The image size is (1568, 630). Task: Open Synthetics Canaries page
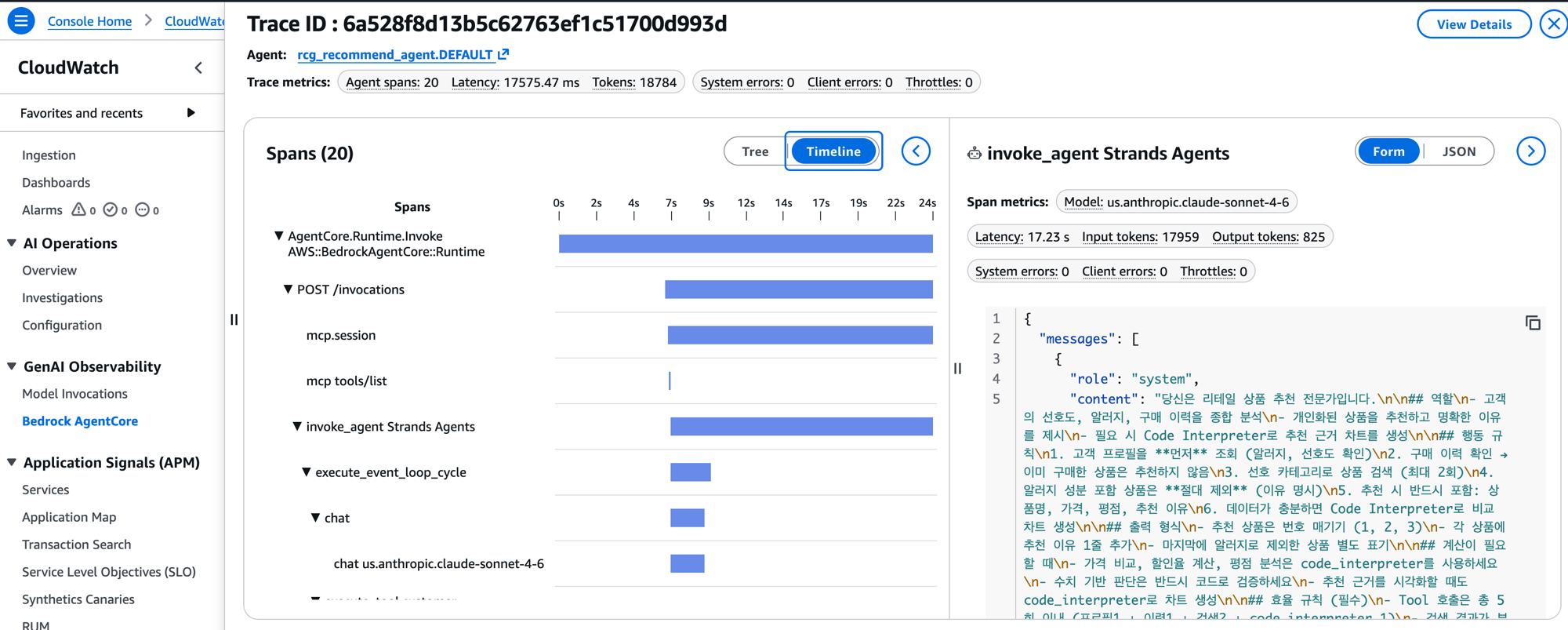pos(78,599)
